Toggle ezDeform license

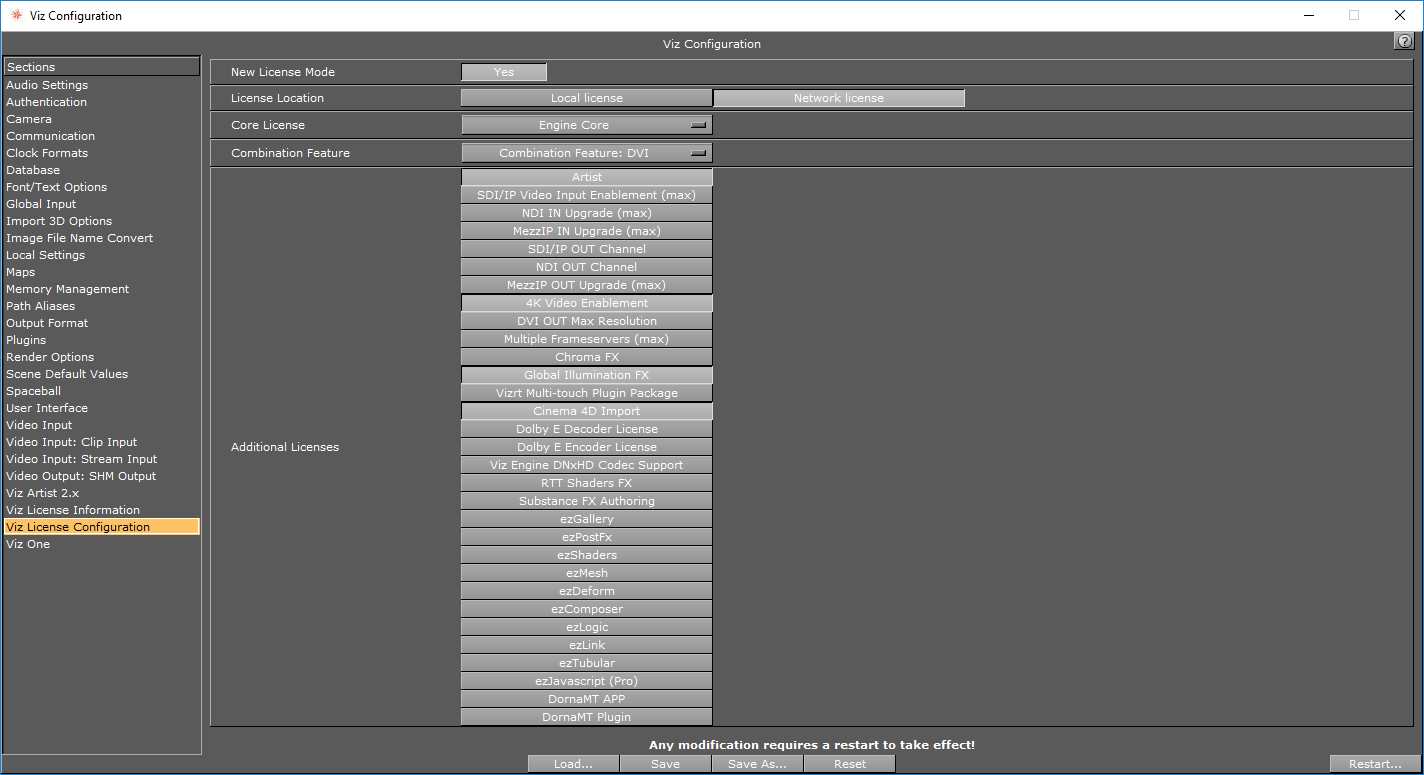point(587,591)
